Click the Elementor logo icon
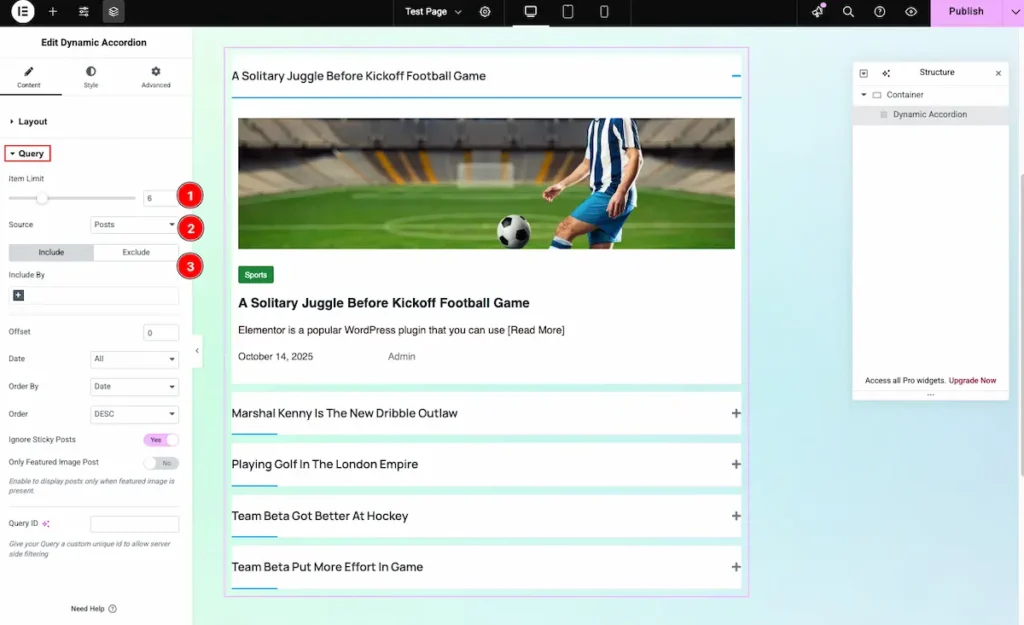The height and width of the screenshot is (625, 1024). click(22, 12)
